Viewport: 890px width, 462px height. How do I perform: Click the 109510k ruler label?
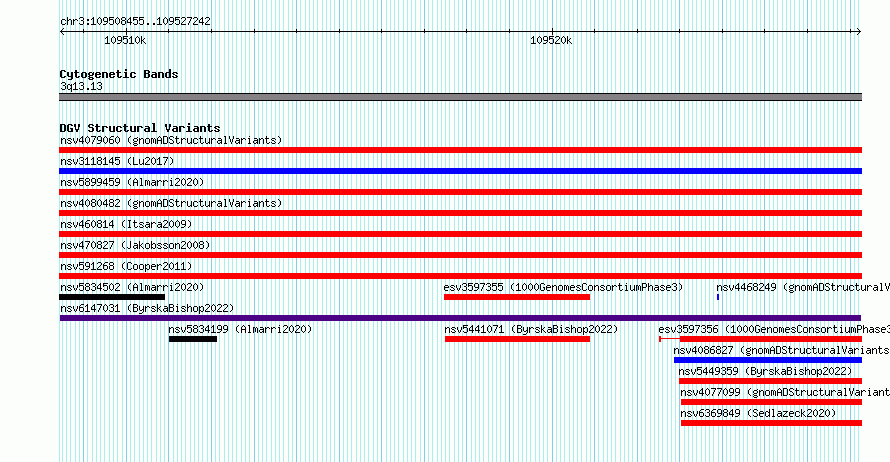(x=125, y=40)
